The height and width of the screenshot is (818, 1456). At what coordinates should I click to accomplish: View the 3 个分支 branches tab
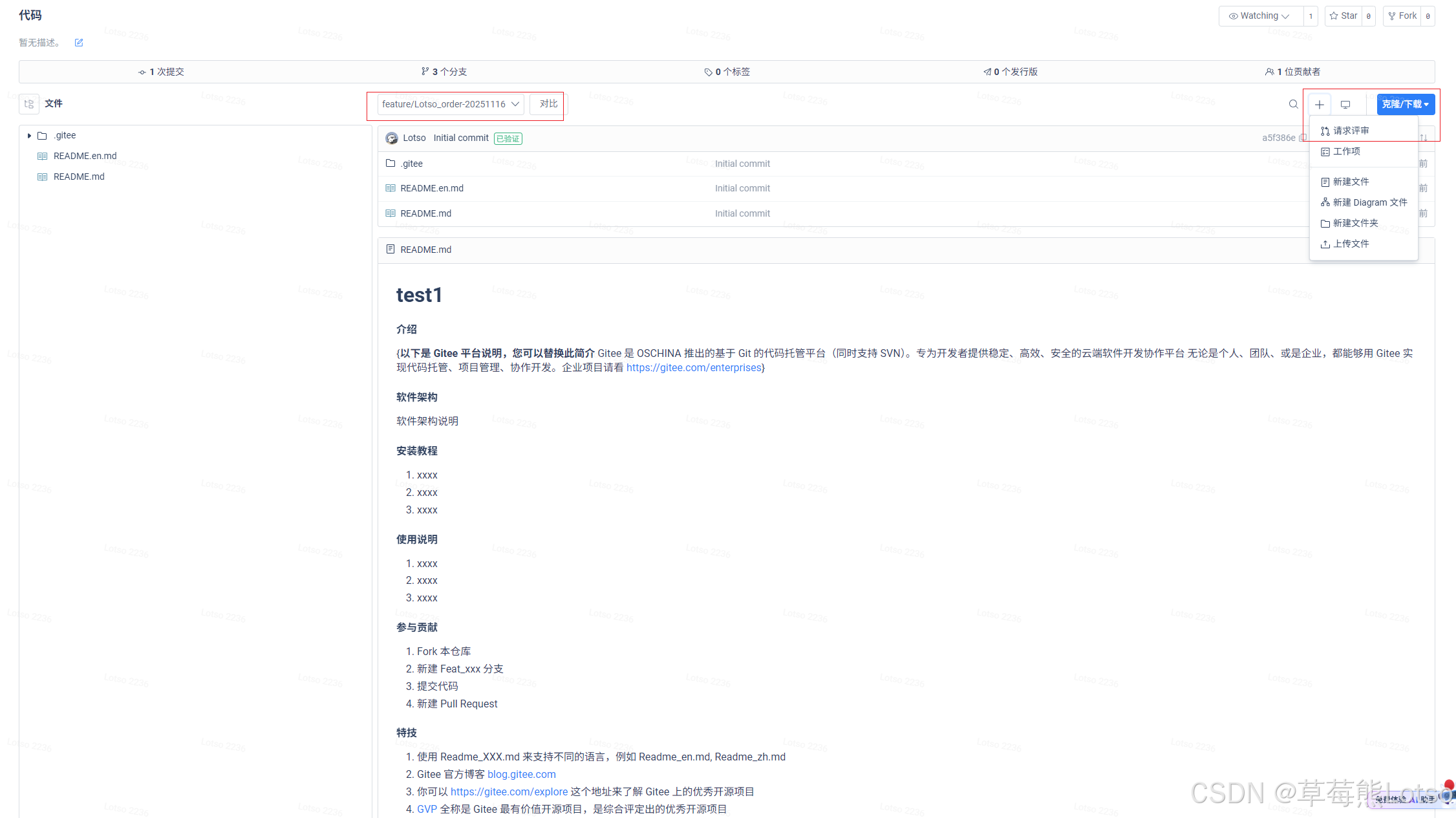[x=444, y=72]
